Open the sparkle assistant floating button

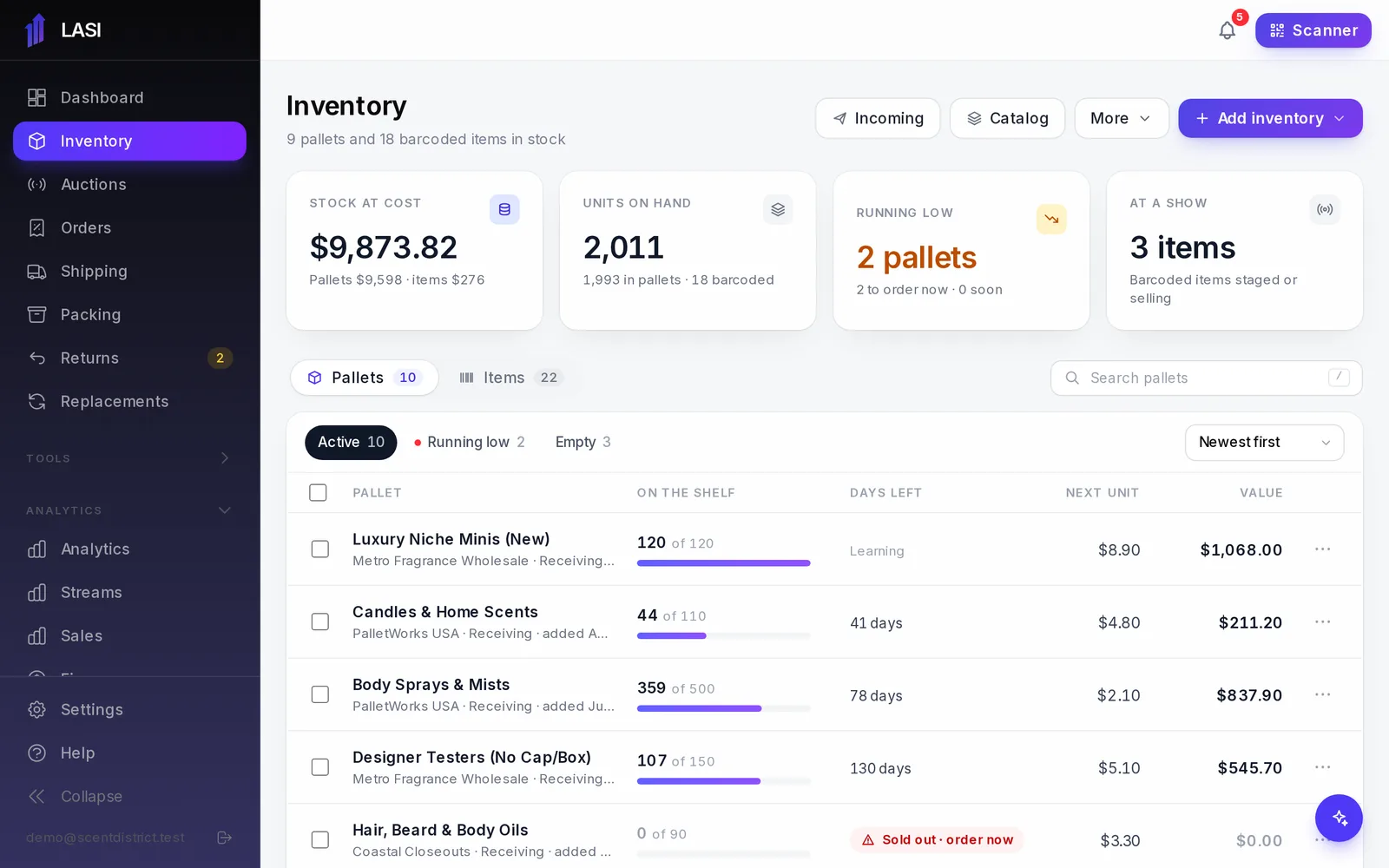pos(1339,818)
